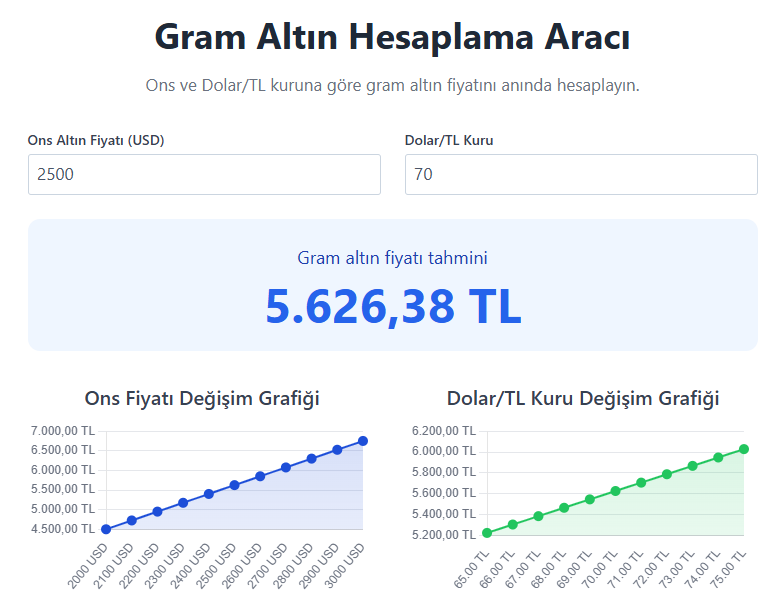784x614 pixels.
Task: Pick the 2800 USD blue data point
Action: (x=312, y=459)
